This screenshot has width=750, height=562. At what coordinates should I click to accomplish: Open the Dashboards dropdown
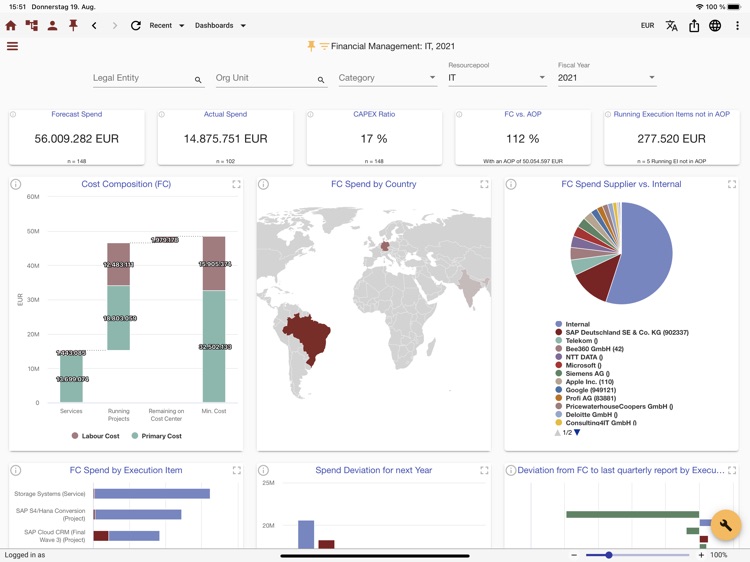(220, 25)
